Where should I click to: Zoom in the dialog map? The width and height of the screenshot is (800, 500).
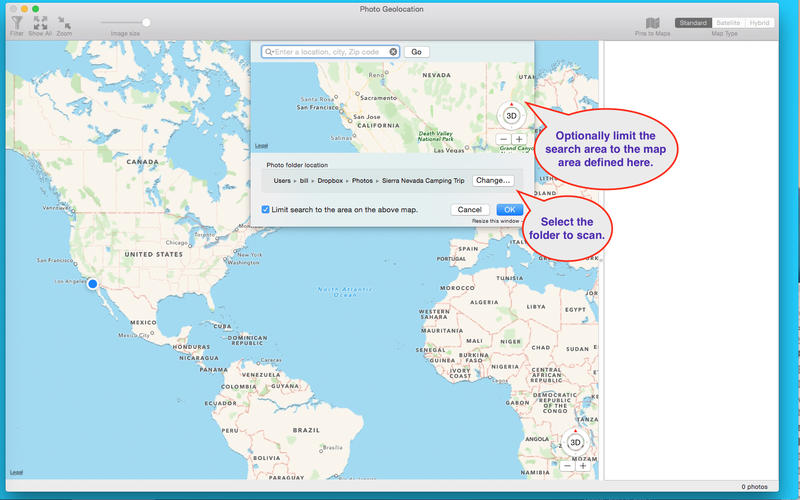pos(519,139)
